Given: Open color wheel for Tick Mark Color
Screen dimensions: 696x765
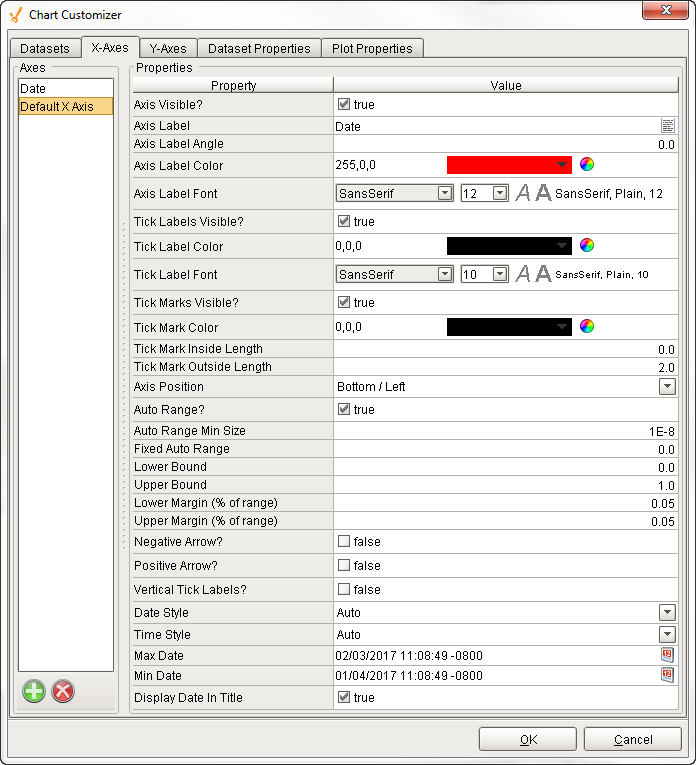Looking at the screenshot, I should point(587,326).
